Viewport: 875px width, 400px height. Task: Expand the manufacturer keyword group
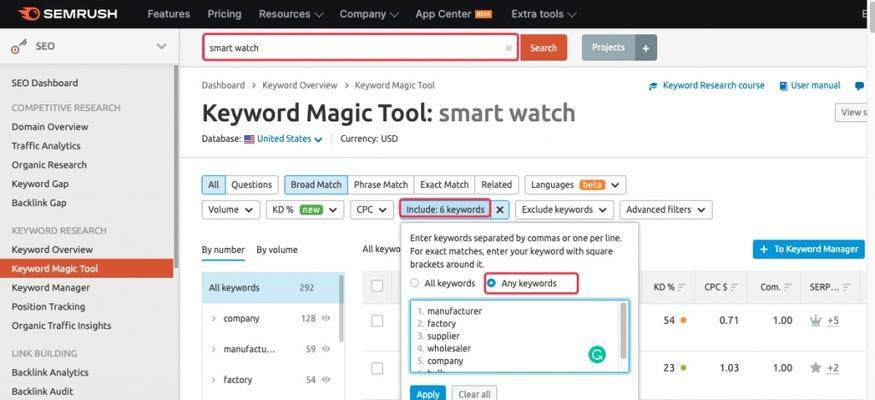(214, 349)
